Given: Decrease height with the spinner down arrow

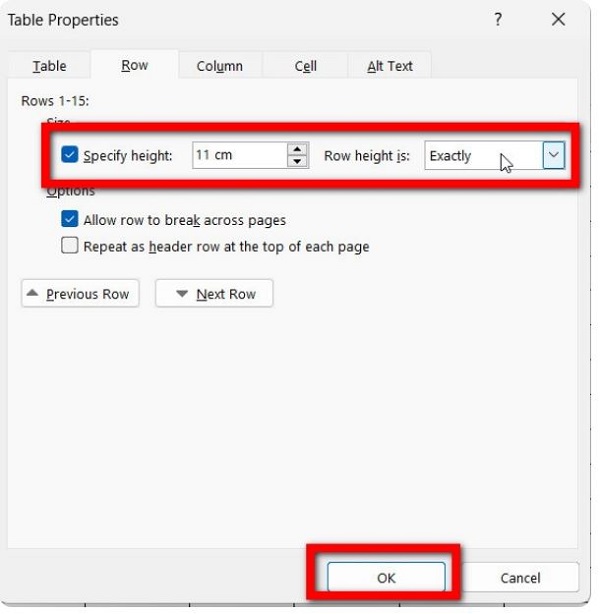Looking at the screenshot, I should click(x=297, y=161).
